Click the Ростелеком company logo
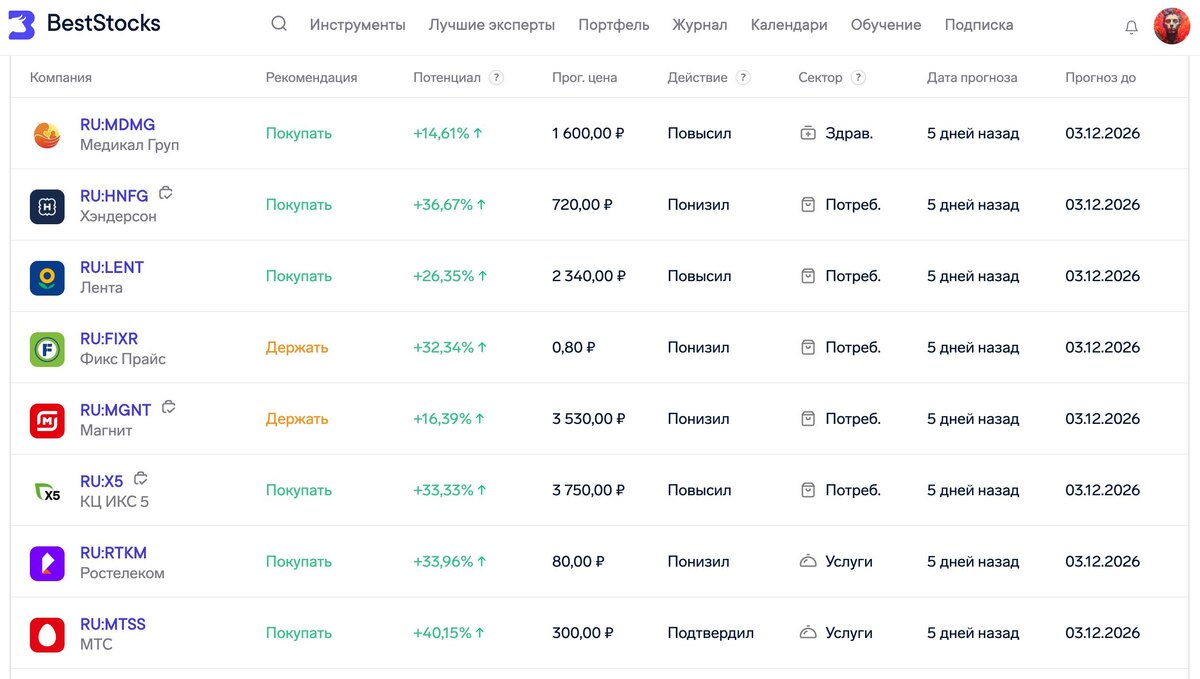Viewport: 1200px width, 679px height. pyautogui.click(x=47, y=563)
